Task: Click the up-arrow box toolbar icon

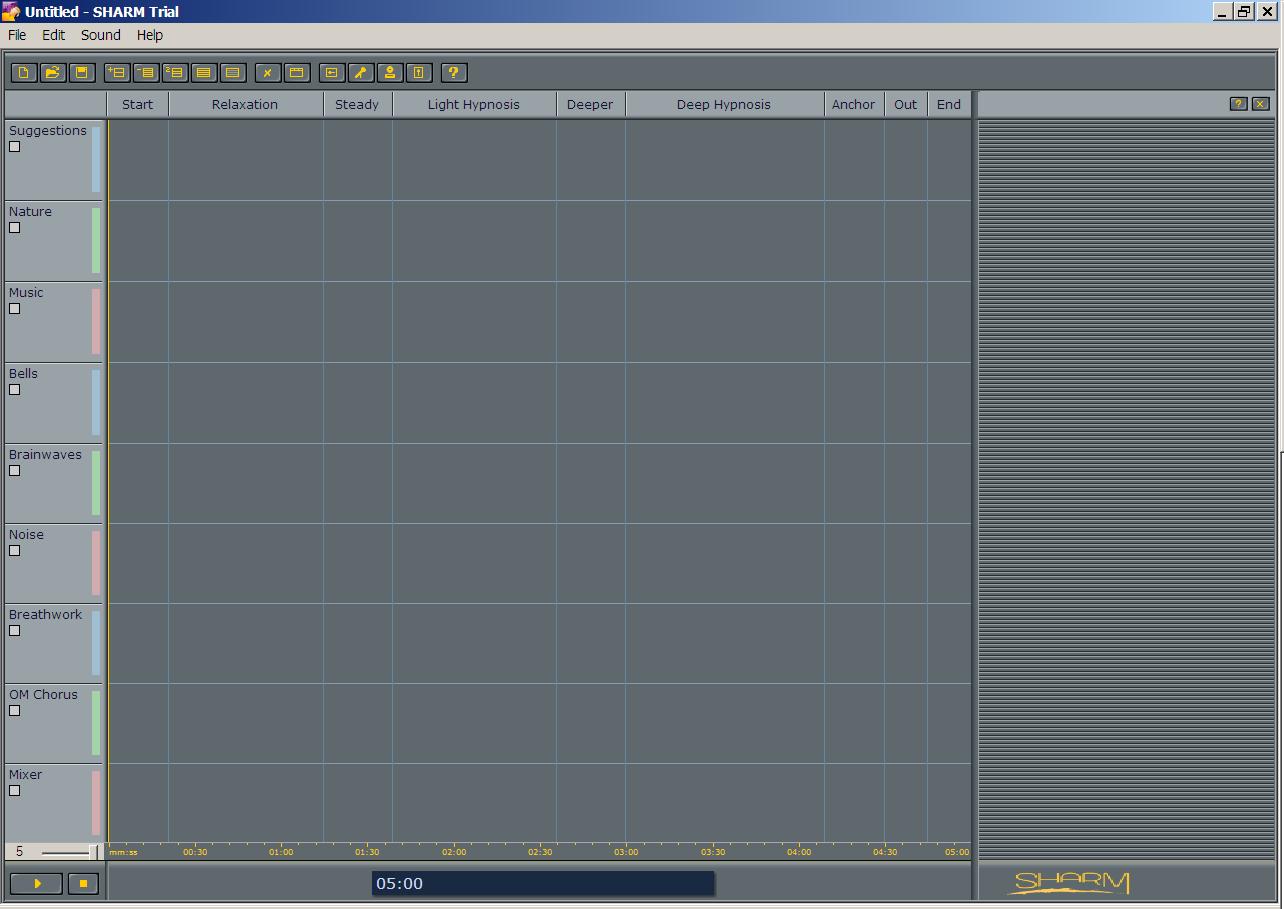Action: [x=419, y=73]
